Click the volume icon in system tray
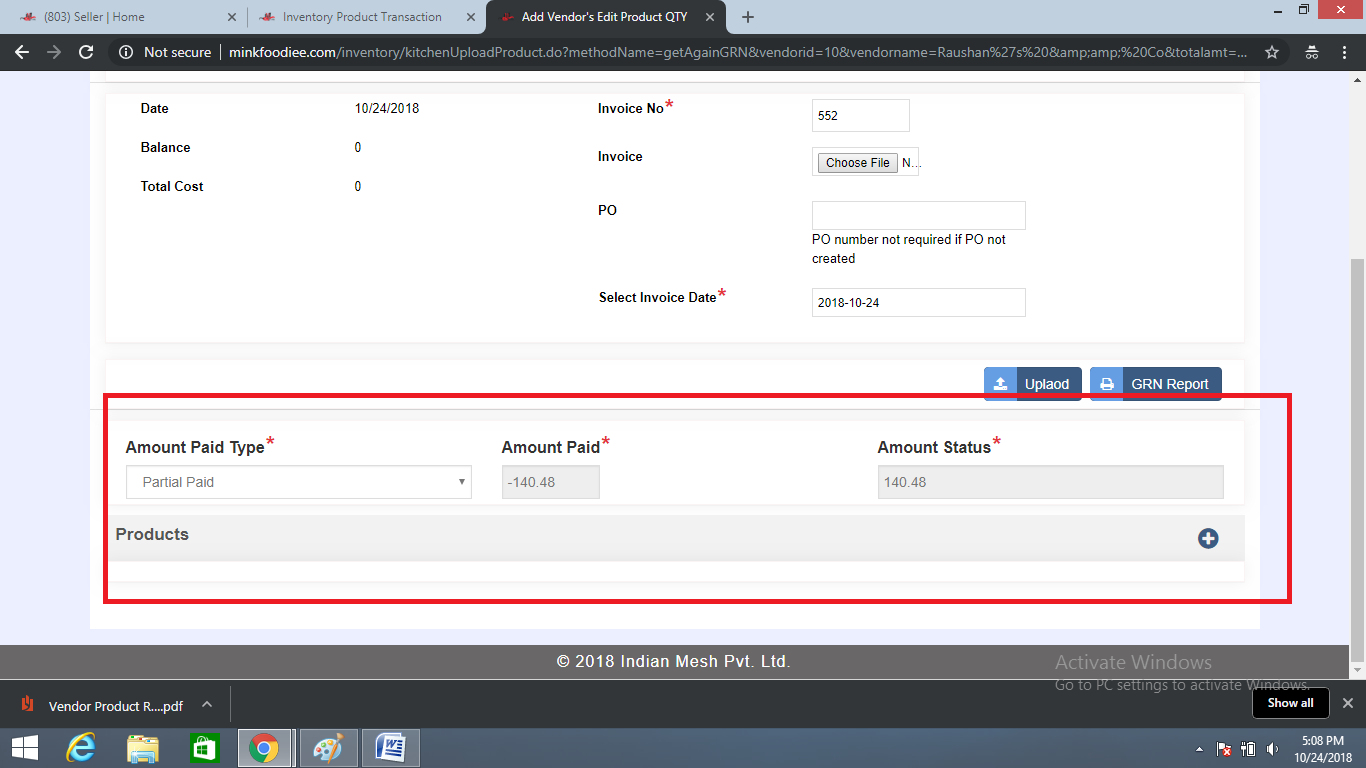Viewport: 1366px width, 768px height. pyautogui.click(x=1272, y=749)
